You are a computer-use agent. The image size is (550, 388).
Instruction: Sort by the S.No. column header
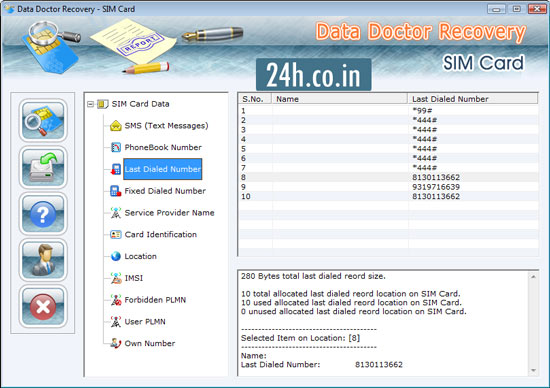(x=255, y=99)
